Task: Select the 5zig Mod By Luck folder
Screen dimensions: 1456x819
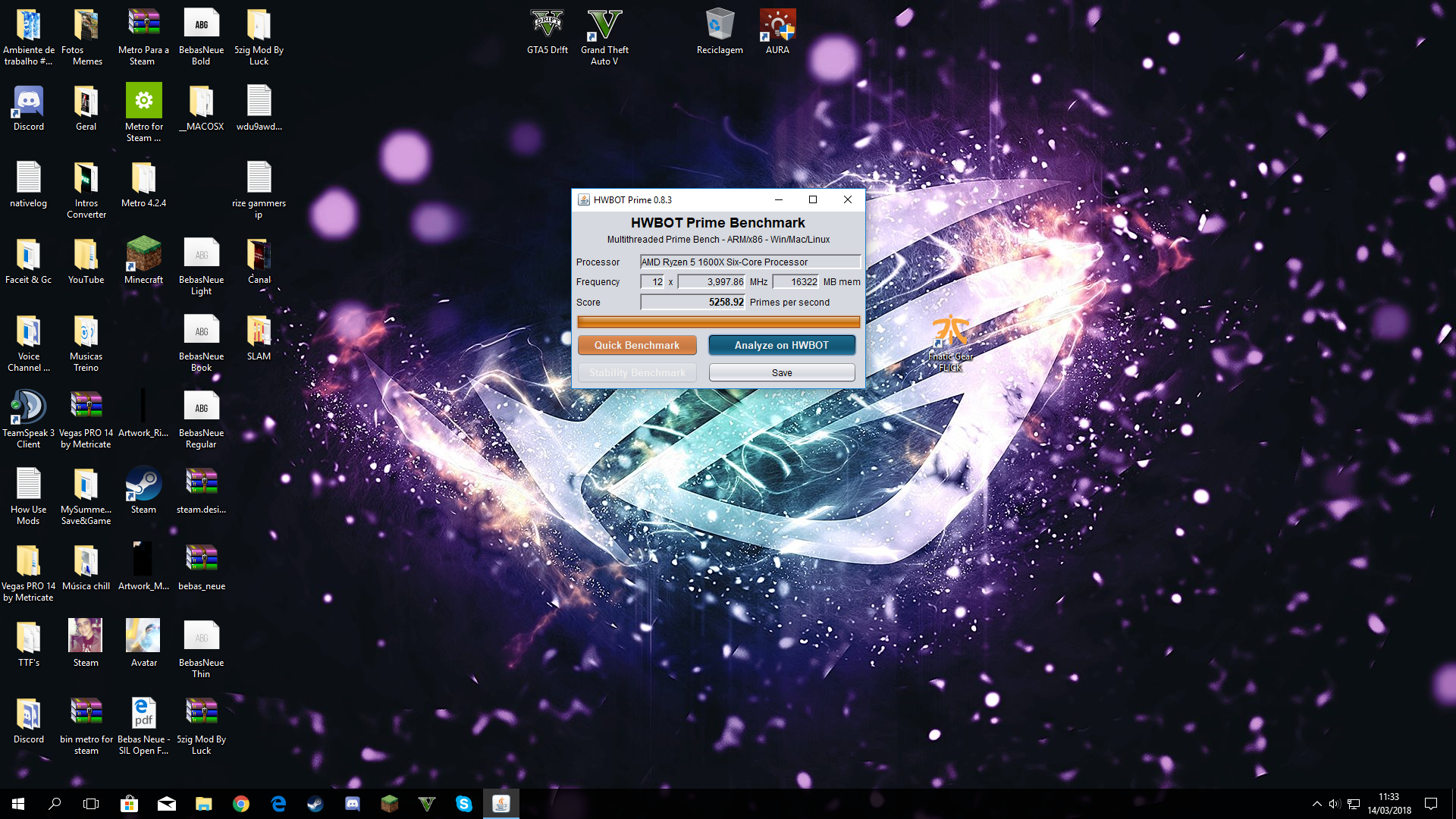Action: pos(259,38)
